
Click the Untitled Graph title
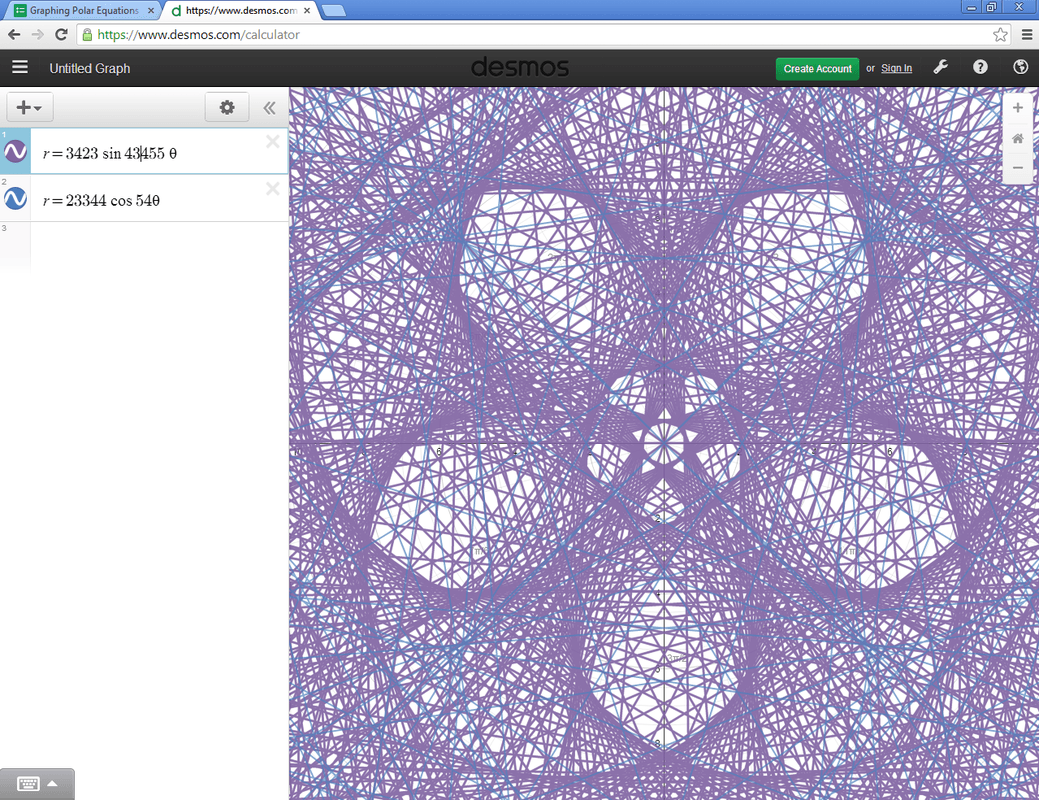89,68
